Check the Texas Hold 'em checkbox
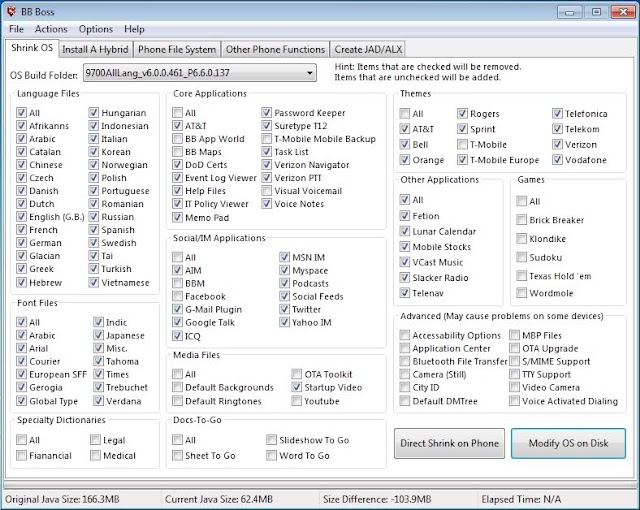The width and height of the screenshot is (640, 510). pos(521,276)
